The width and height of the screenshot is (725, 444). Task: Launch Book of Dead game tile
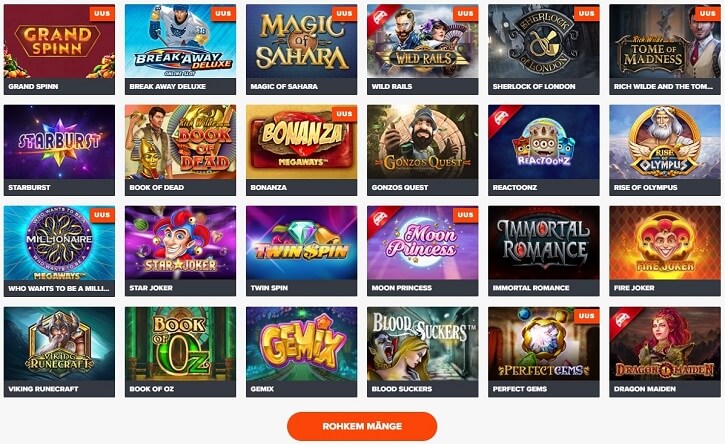tap(180, 150)
